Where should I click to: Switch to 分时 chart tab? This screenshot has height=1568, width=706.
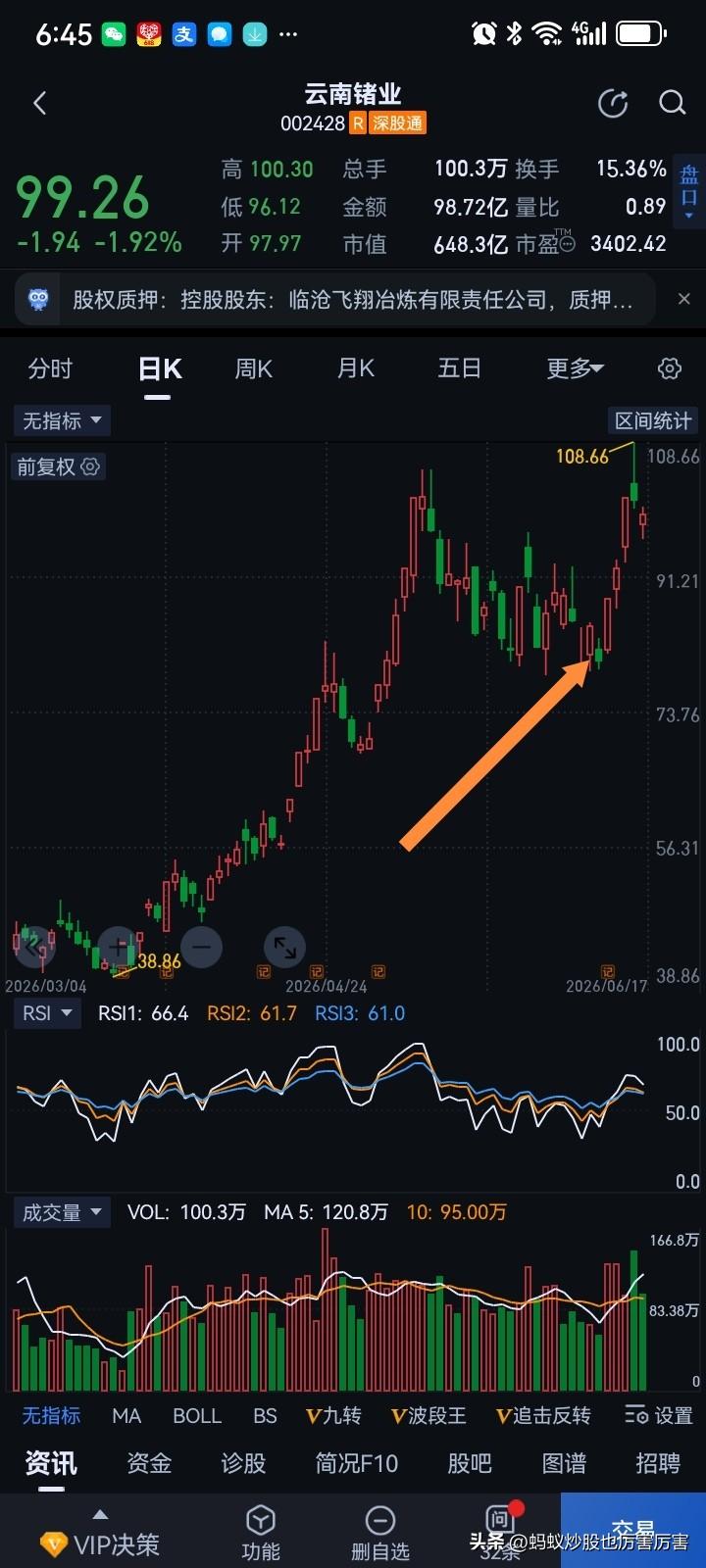[x=50, y=368]
